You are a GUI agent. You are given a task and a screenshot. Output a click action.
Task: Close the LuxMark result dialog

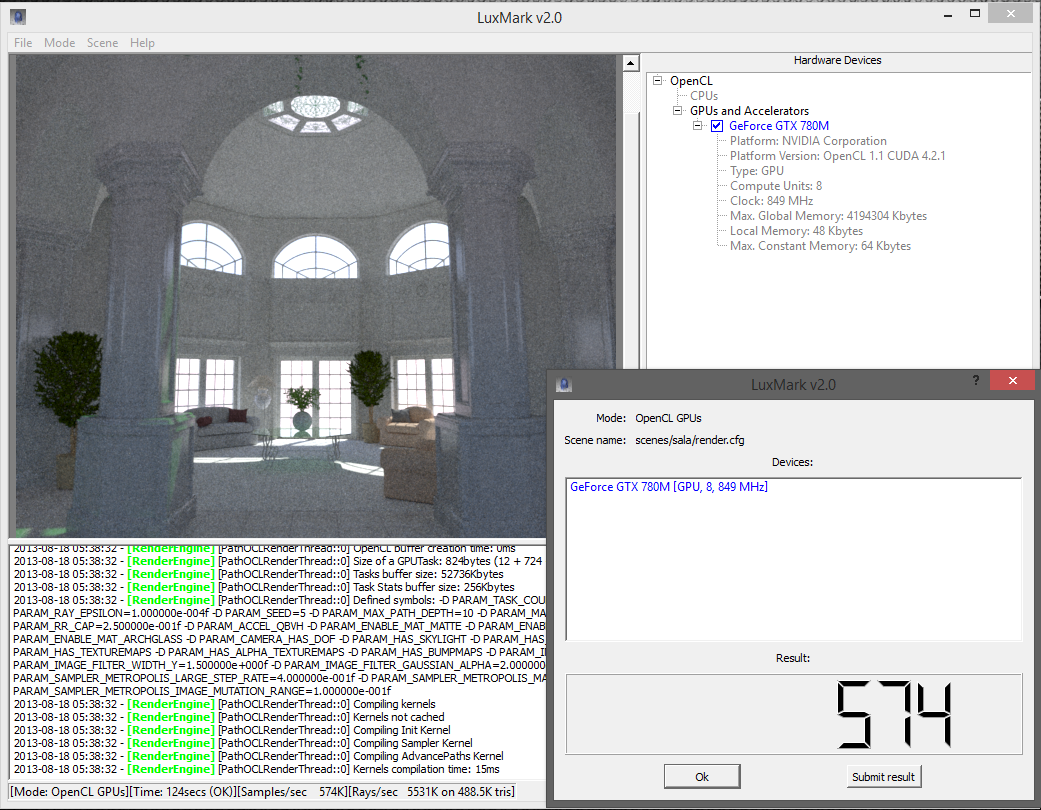(x=1012, y=380)
